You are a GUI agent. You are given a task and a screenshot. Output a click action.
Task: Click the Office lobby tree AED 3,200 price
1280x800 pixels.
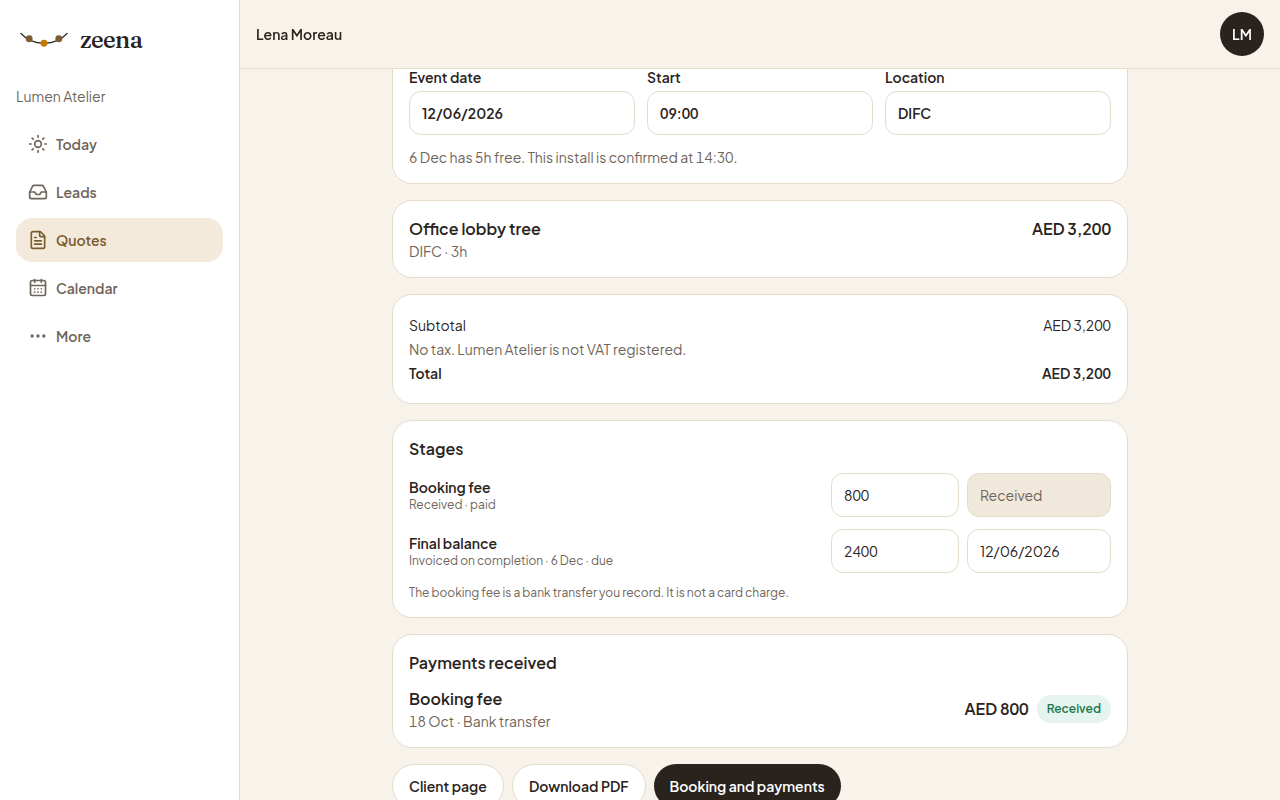(x=1071, y=229)
